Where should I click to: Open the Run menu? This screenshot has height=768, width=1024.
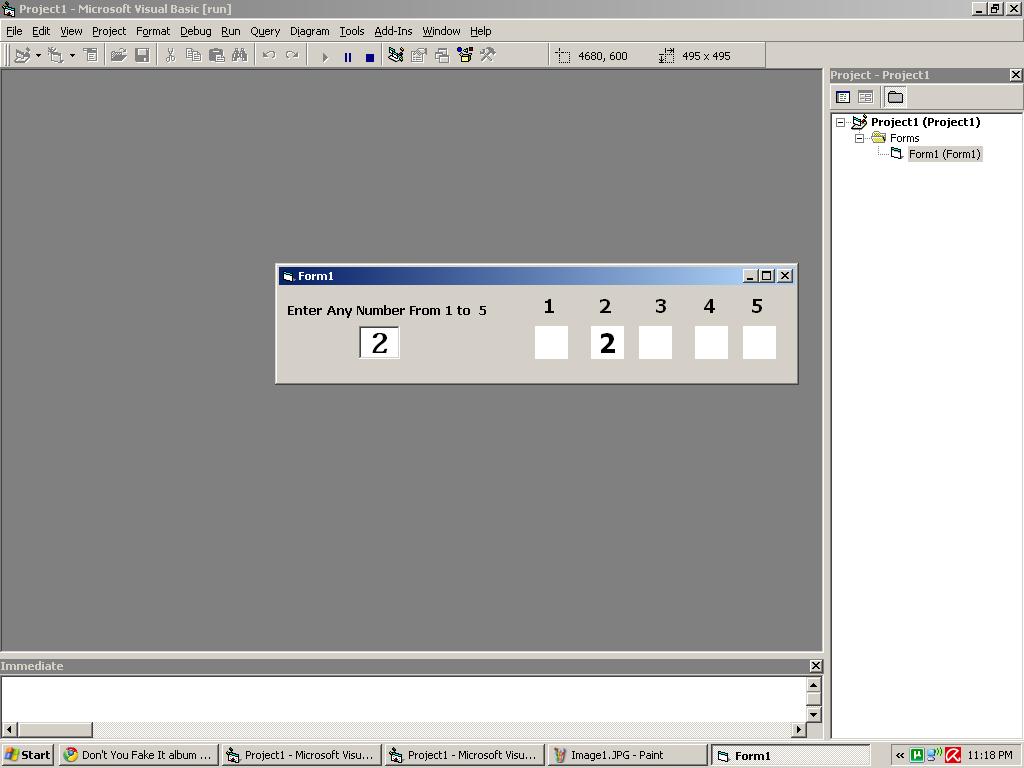click(x=231, y=31)
